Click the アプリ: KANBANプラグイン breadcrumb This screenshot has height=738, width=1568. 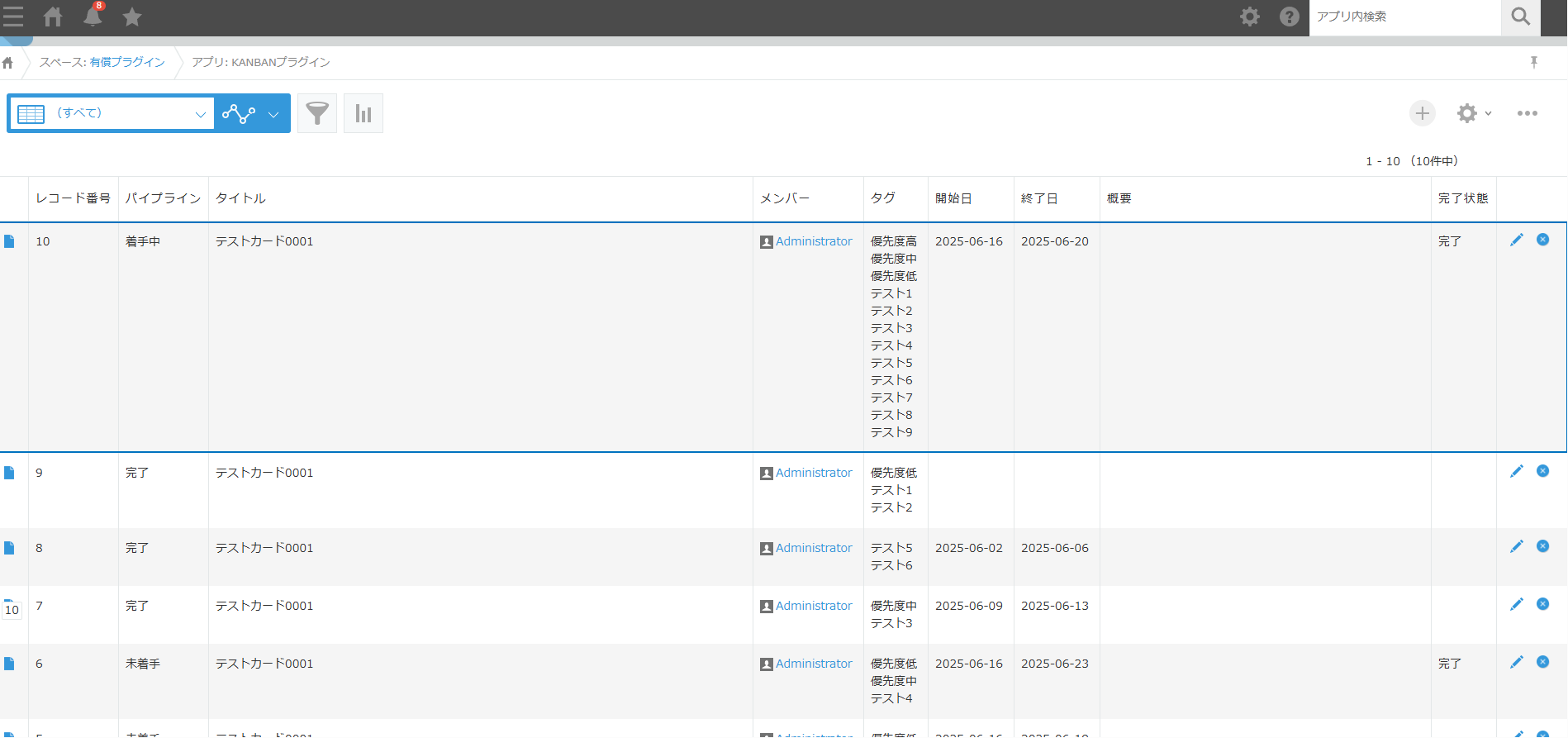261,62
